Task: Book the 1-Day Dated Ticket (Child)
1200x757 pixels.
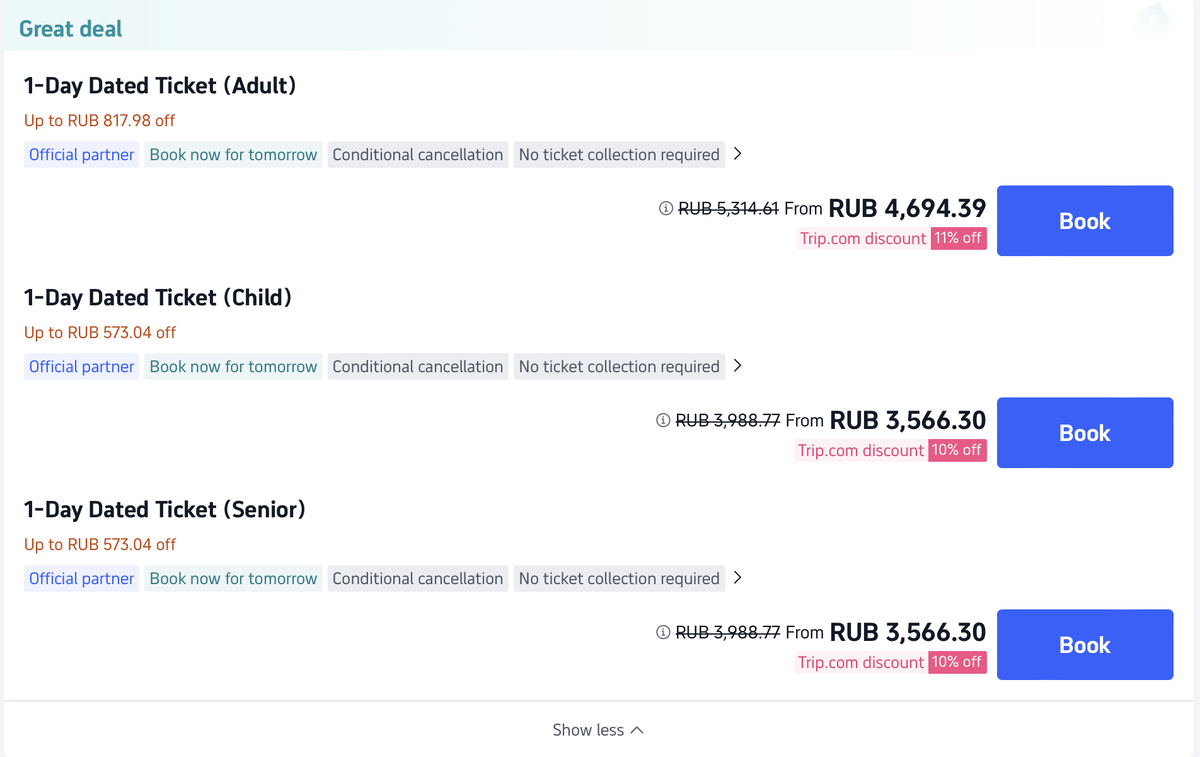Action: click(1084, 432)
